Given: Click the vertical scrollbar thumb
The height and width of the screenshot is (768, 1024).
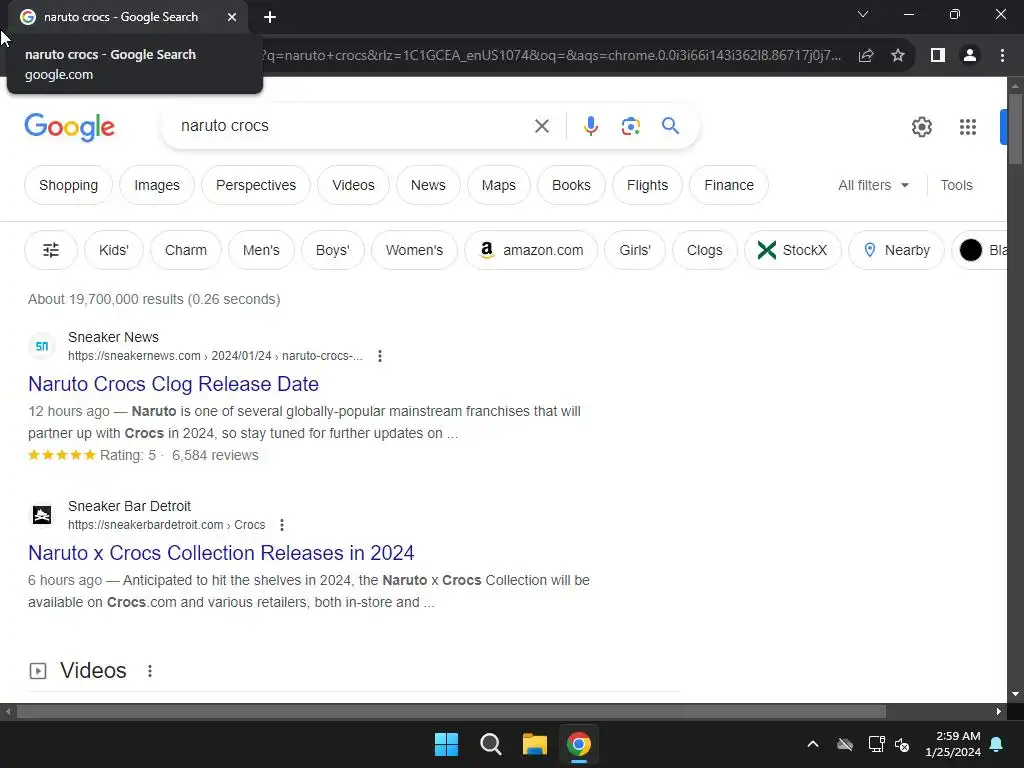Looking at the screenshot, I should (x=1015, y=129).
